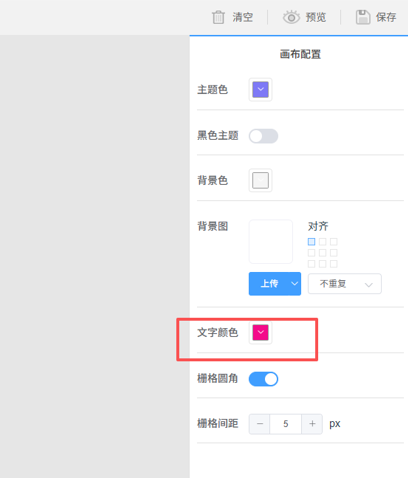Decrease 栅格间距 with minus button

(x=260, y=424)
